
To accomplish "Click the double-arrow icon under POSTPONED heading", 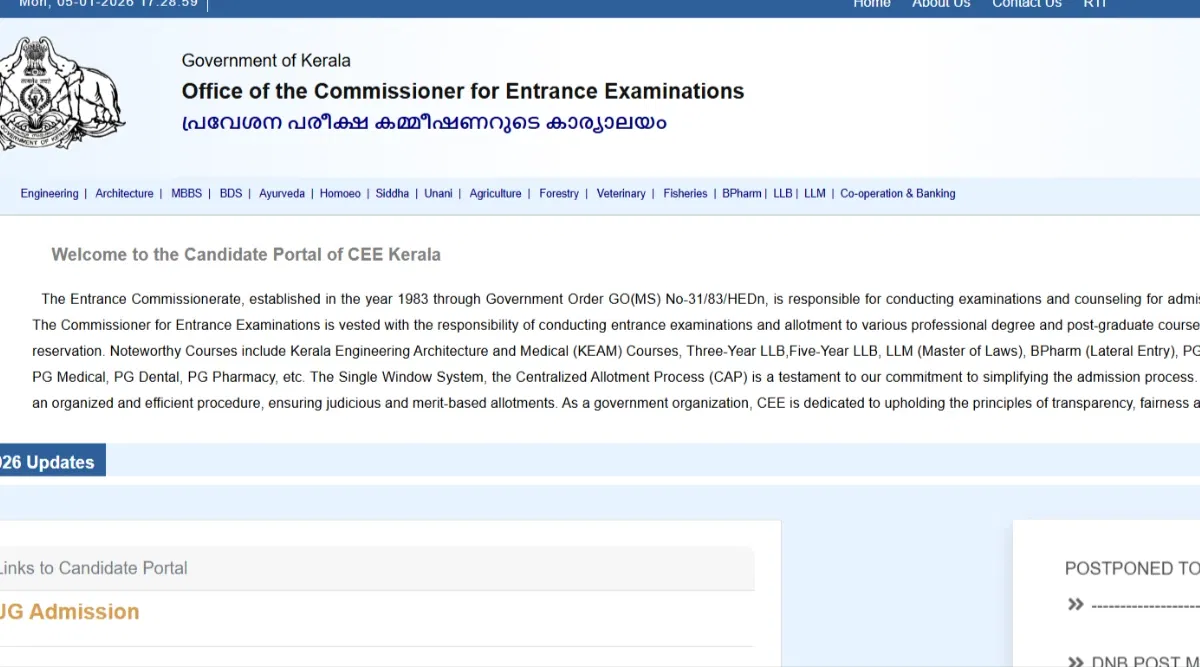I will (1076, 604).
